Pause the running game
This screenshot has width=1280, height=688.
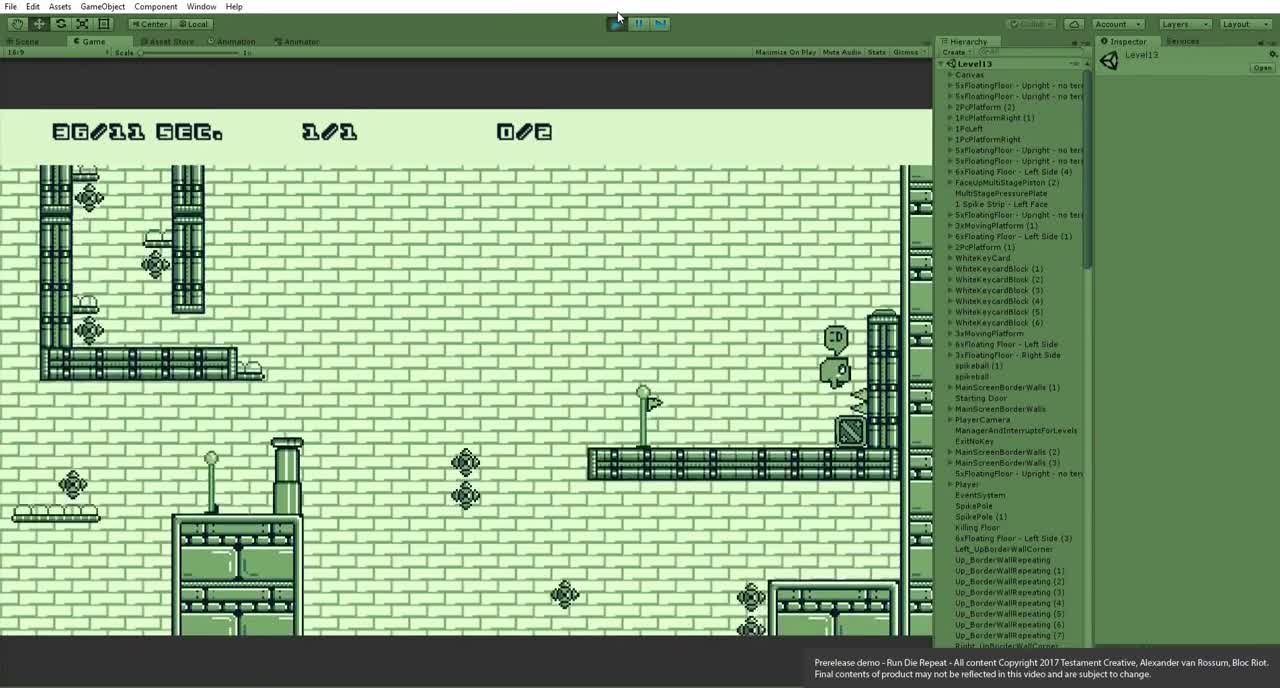tap(639, 24)
